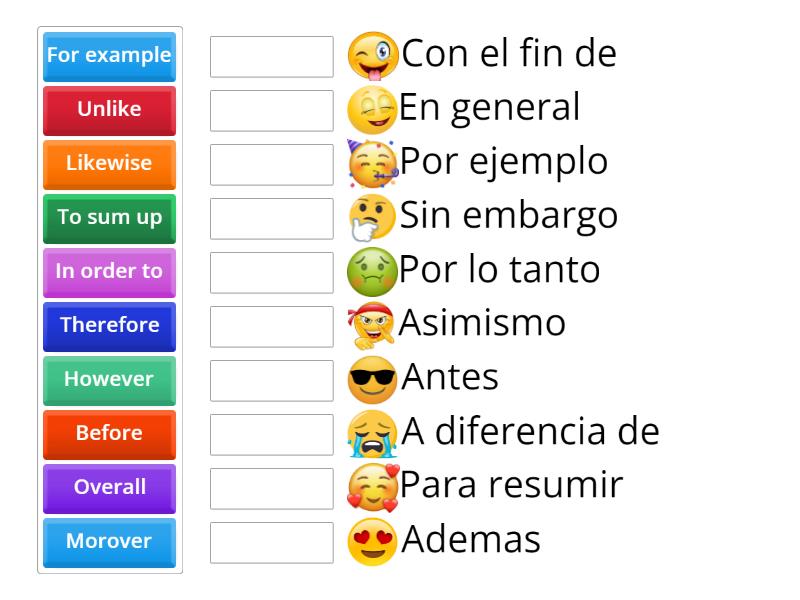Pick the blue 'Therefore' tile

[x=110, y=326]
